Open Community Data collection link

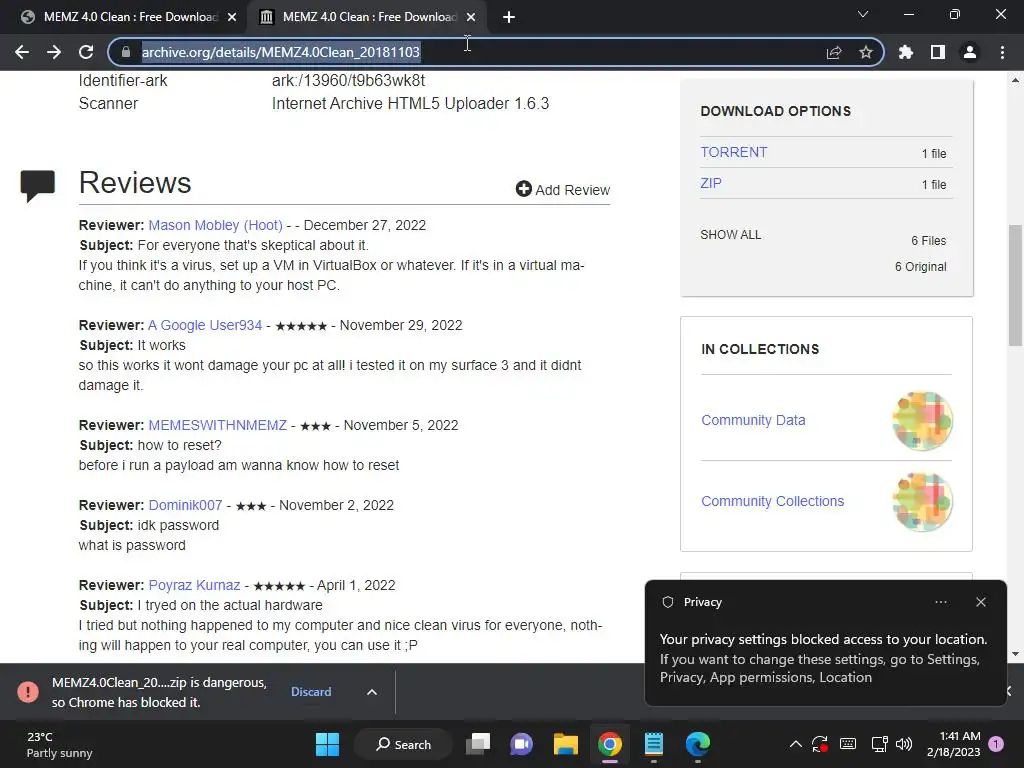coord(753,420)
